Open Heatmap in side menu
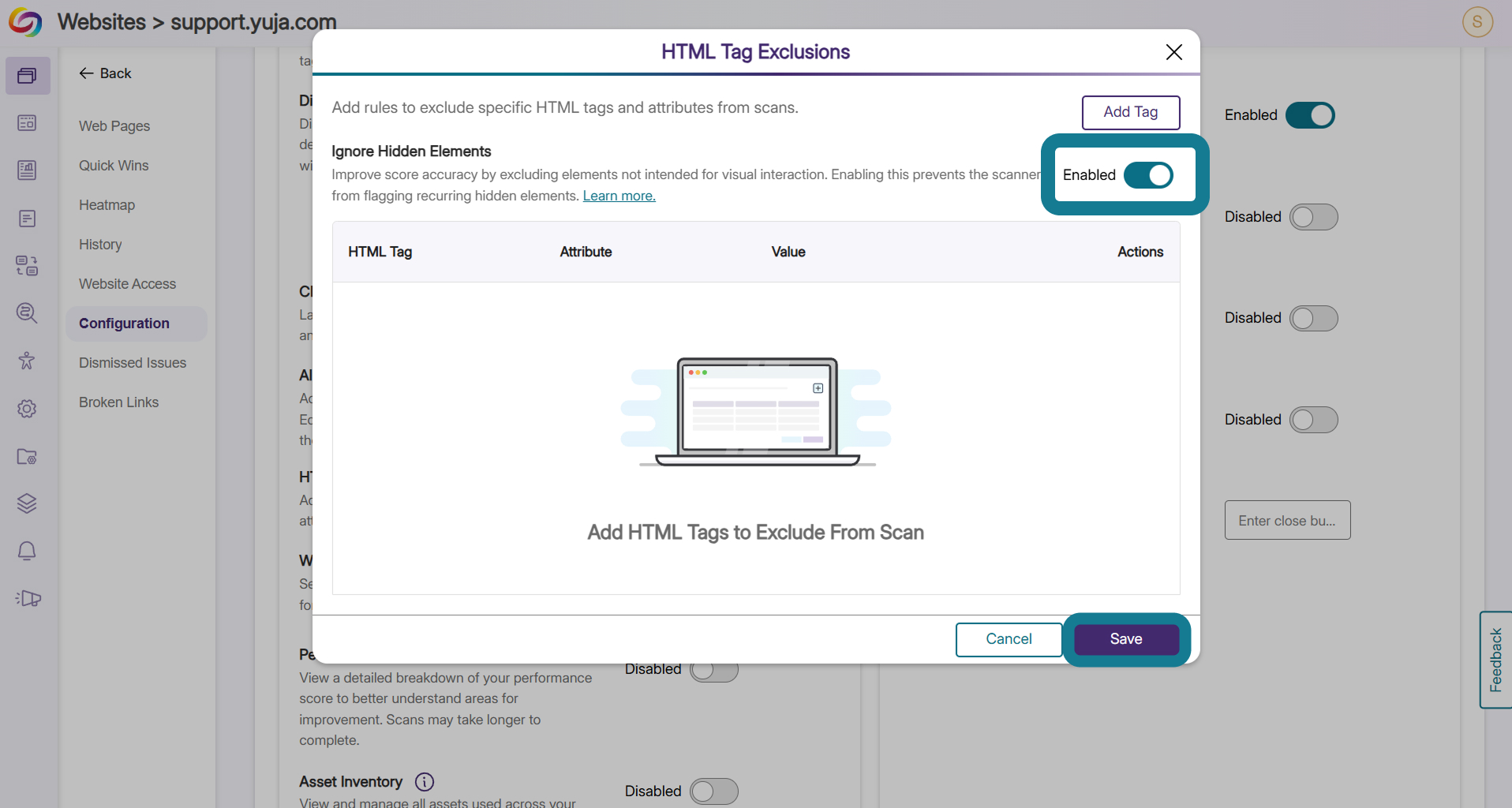Viewport: 1512px width, 808px height. coord(107,205)
